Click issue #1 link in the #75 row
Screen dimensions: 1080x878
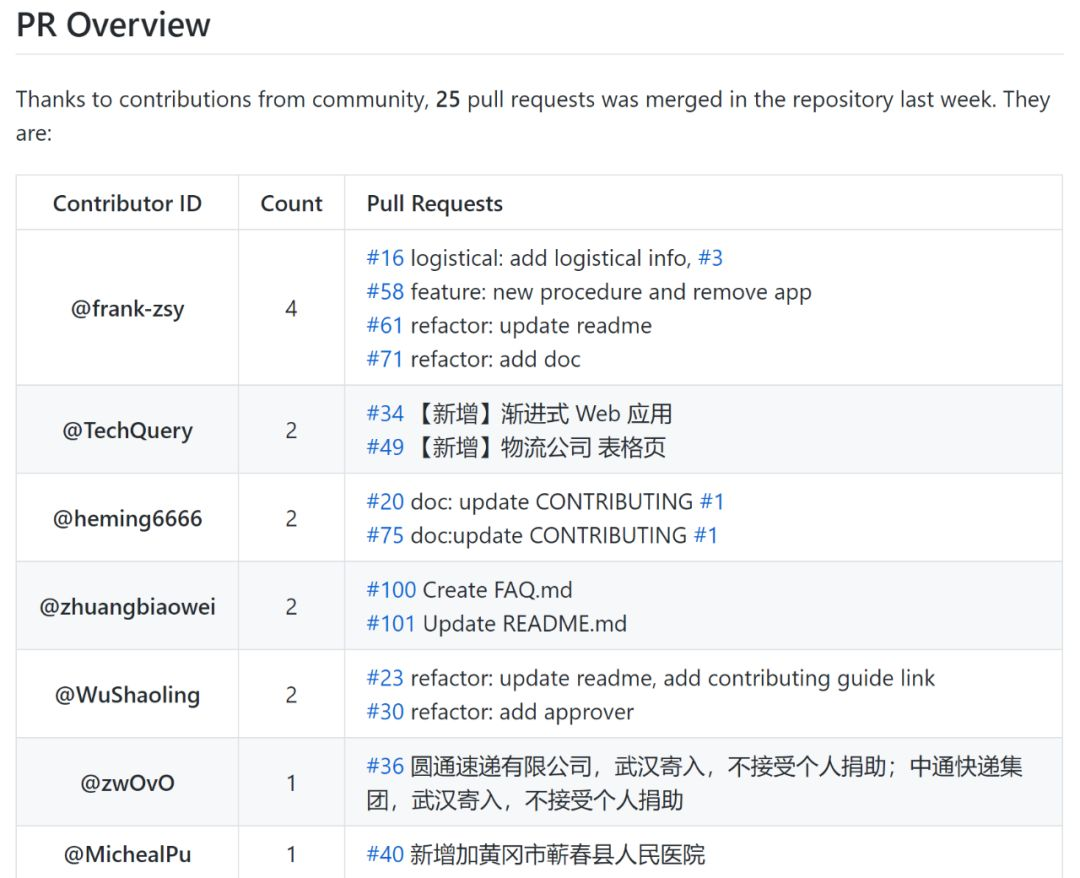pos(705,535)
